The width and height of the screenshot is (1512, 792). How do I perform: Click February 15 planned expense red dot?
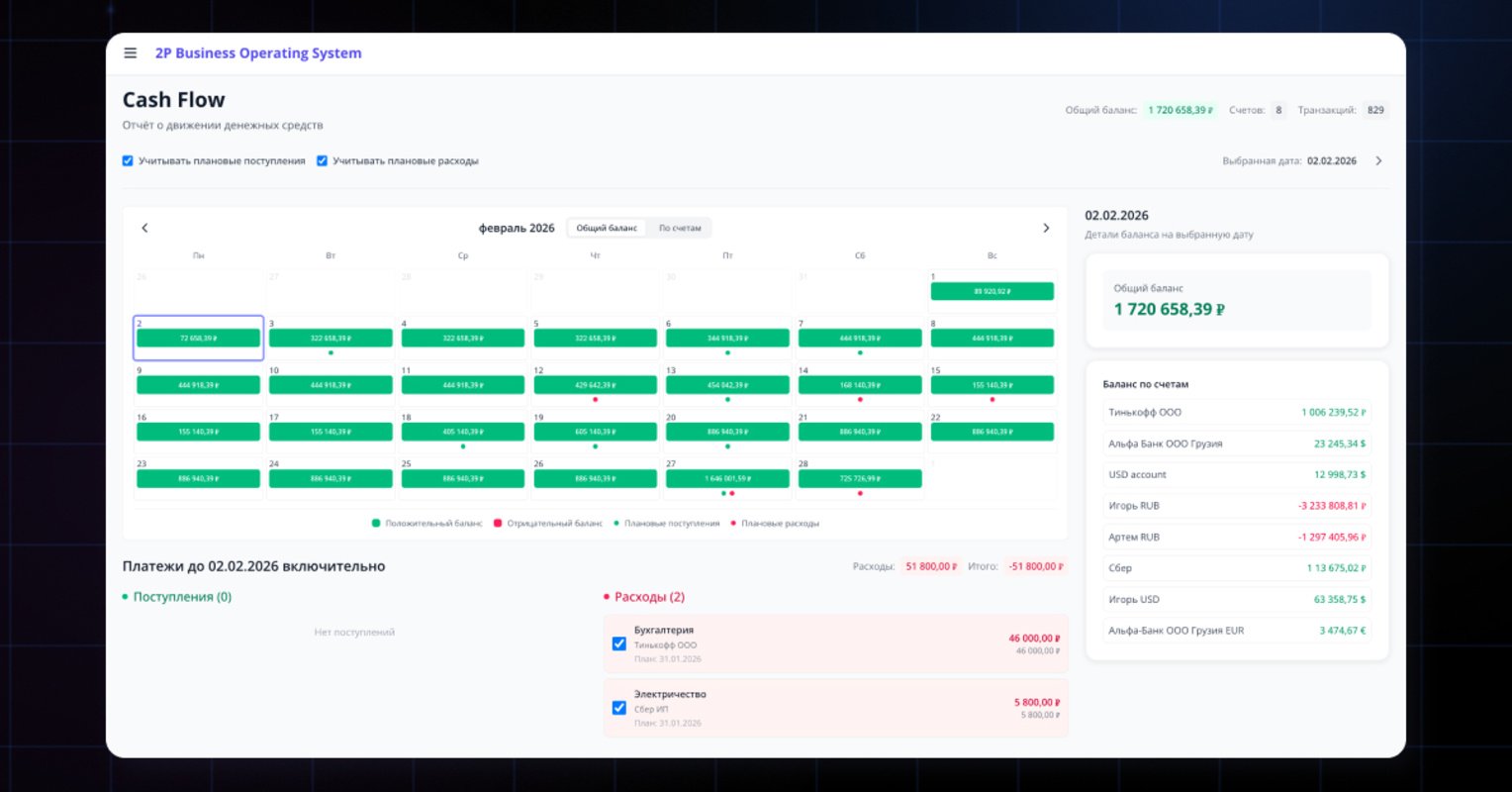(992, 400)
